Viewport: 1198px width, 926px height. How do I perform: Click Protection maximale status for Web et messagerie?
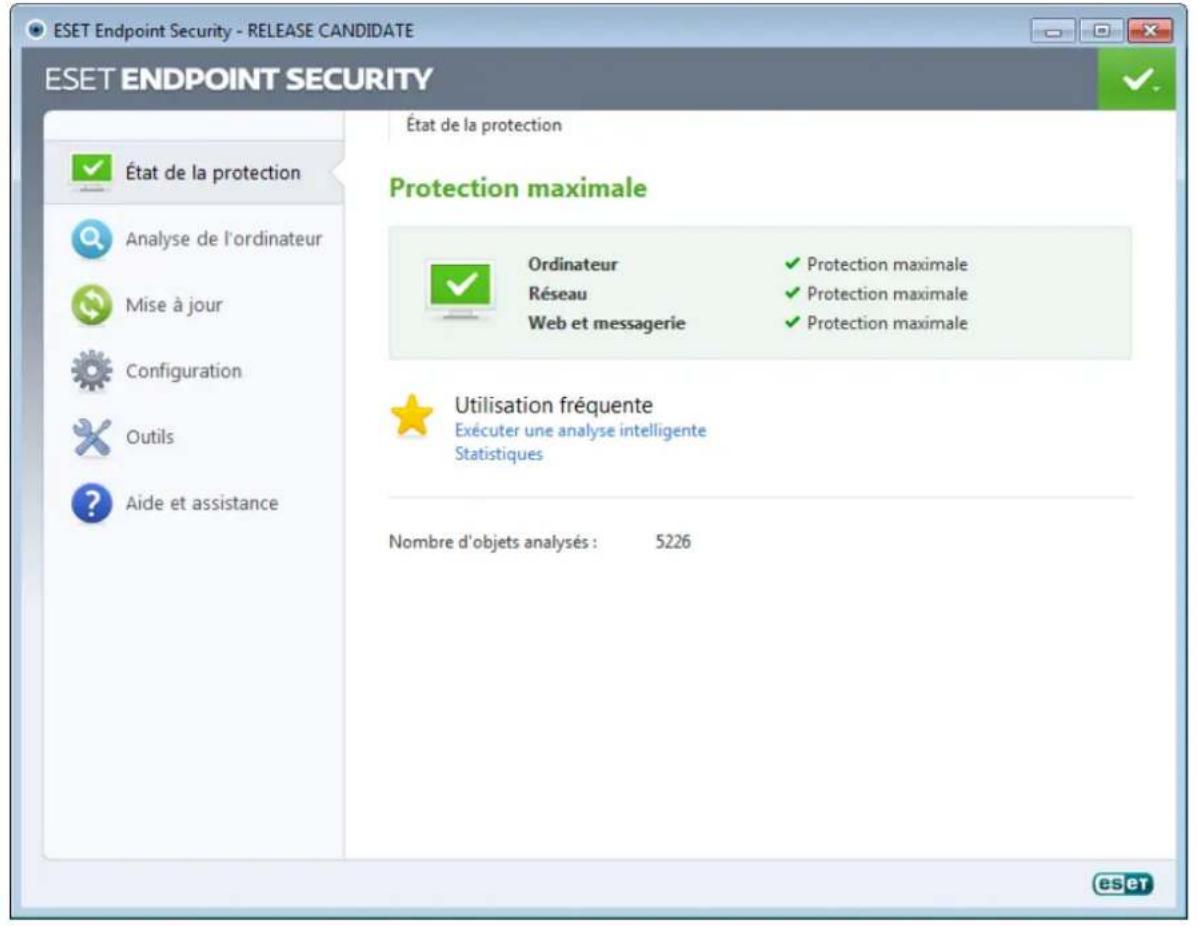(887, 323)
